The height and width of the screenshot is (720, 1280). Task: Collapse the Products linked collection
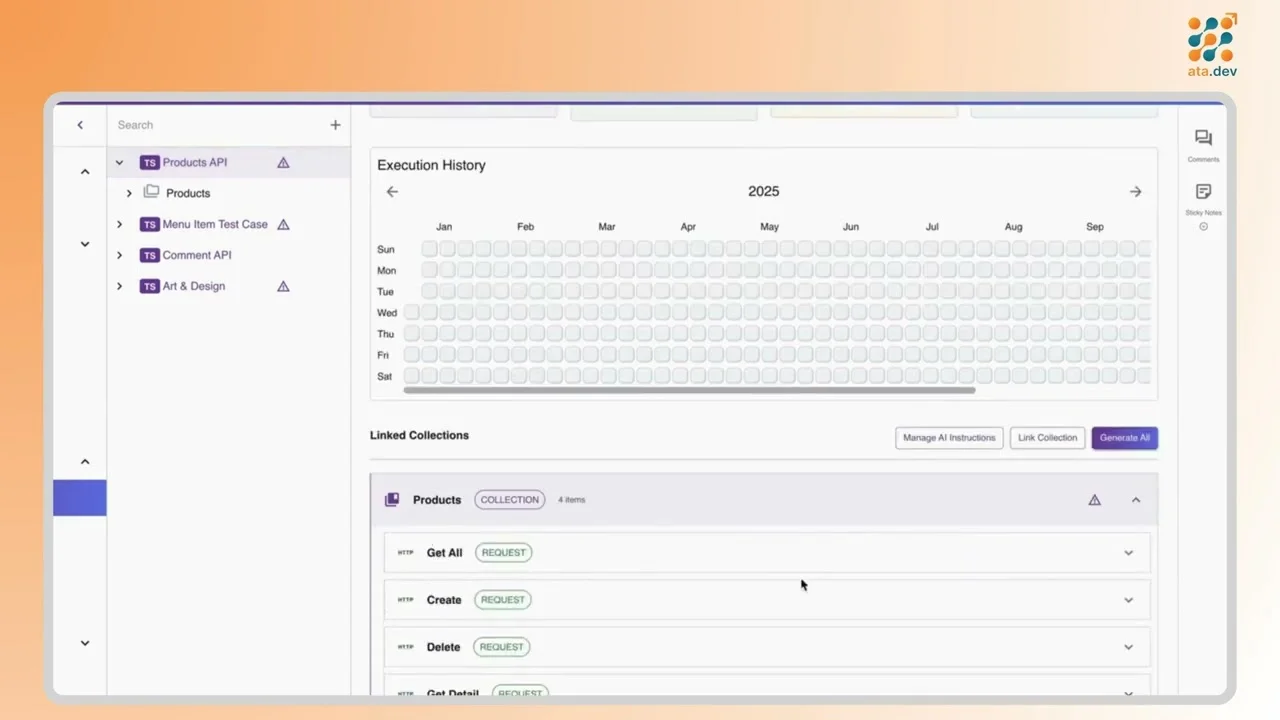click(x=1135, y=500)
